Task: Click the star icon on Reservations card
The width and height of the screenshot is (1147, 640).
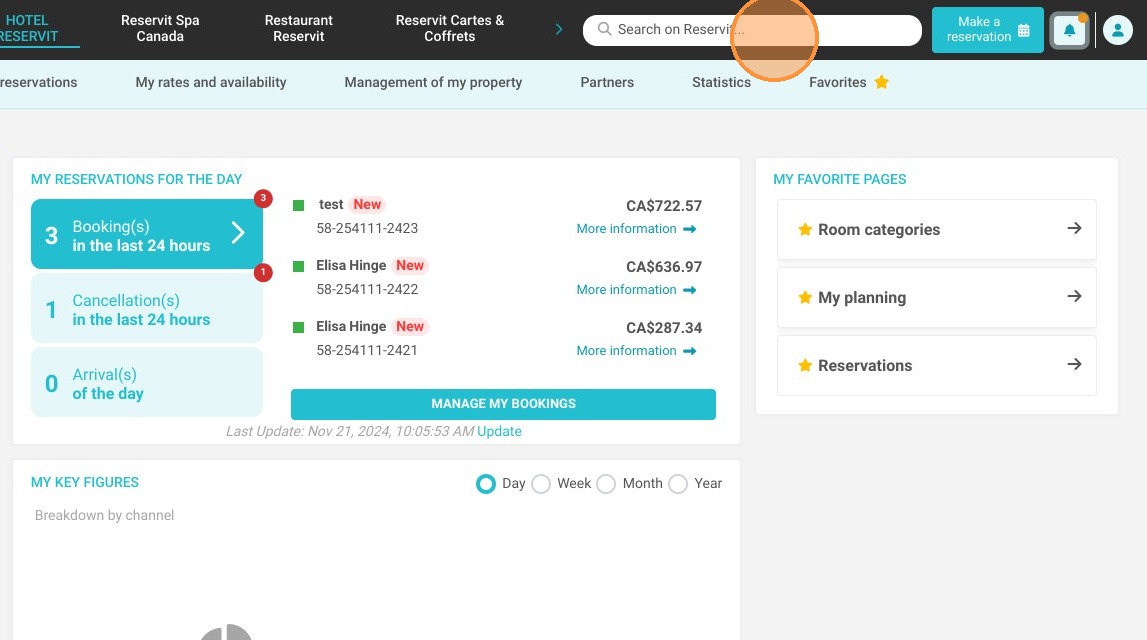Action: point(805,365)
